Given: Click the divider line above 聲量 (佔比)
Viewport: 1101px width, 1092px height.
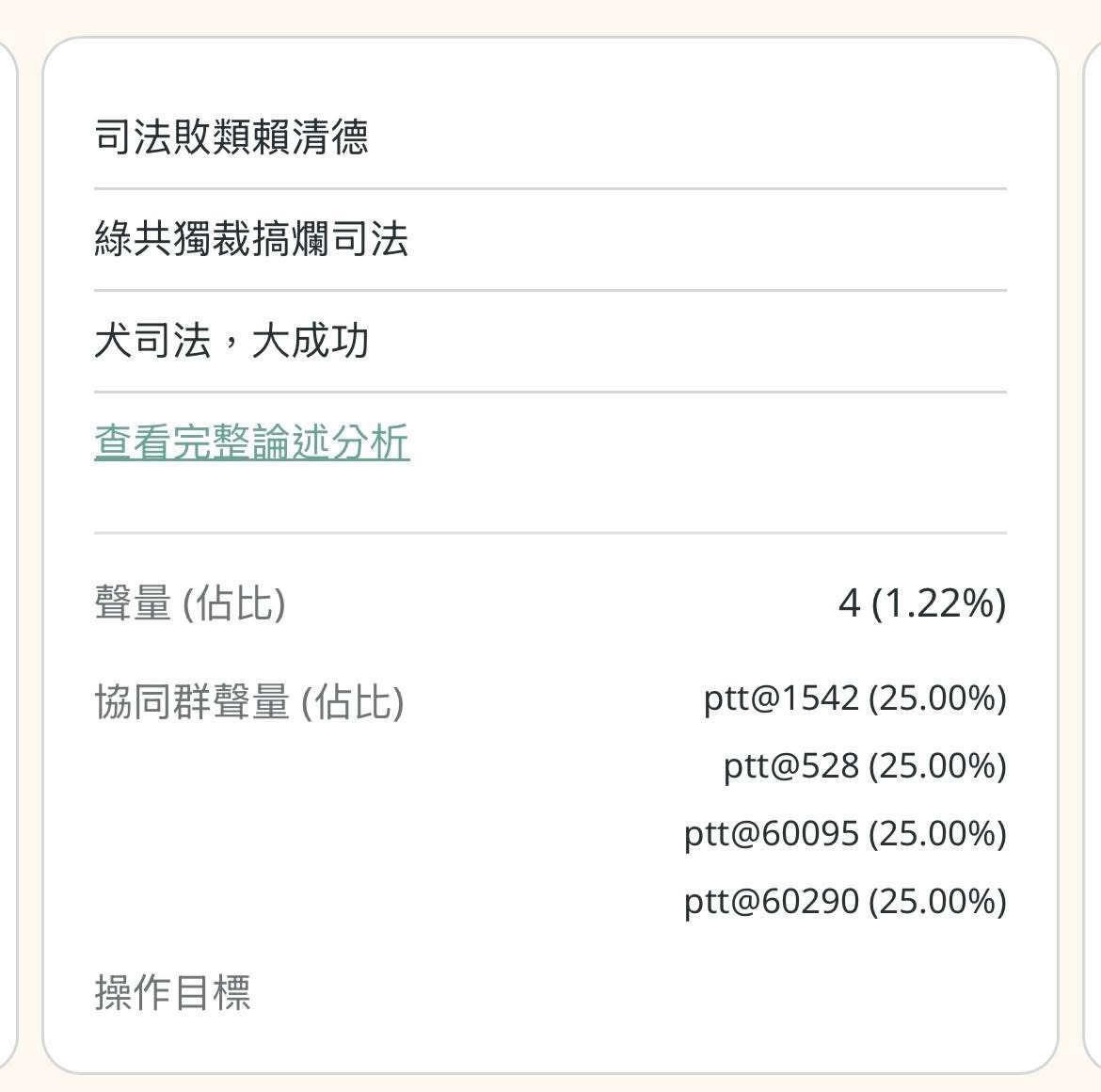Looking at the screenshot, I should coord(550,533).
